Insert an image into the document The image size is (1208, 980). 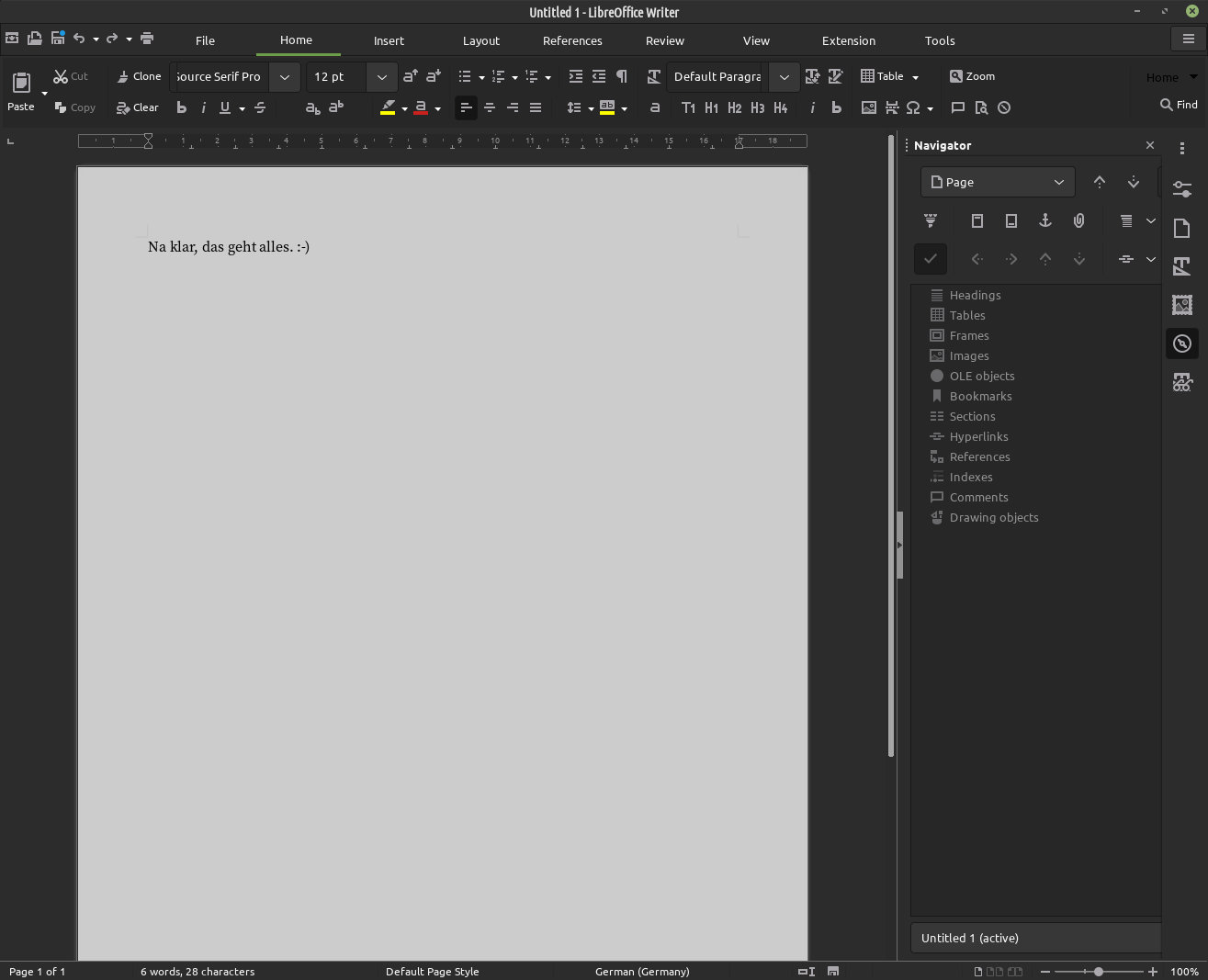(x=868, y=107)
